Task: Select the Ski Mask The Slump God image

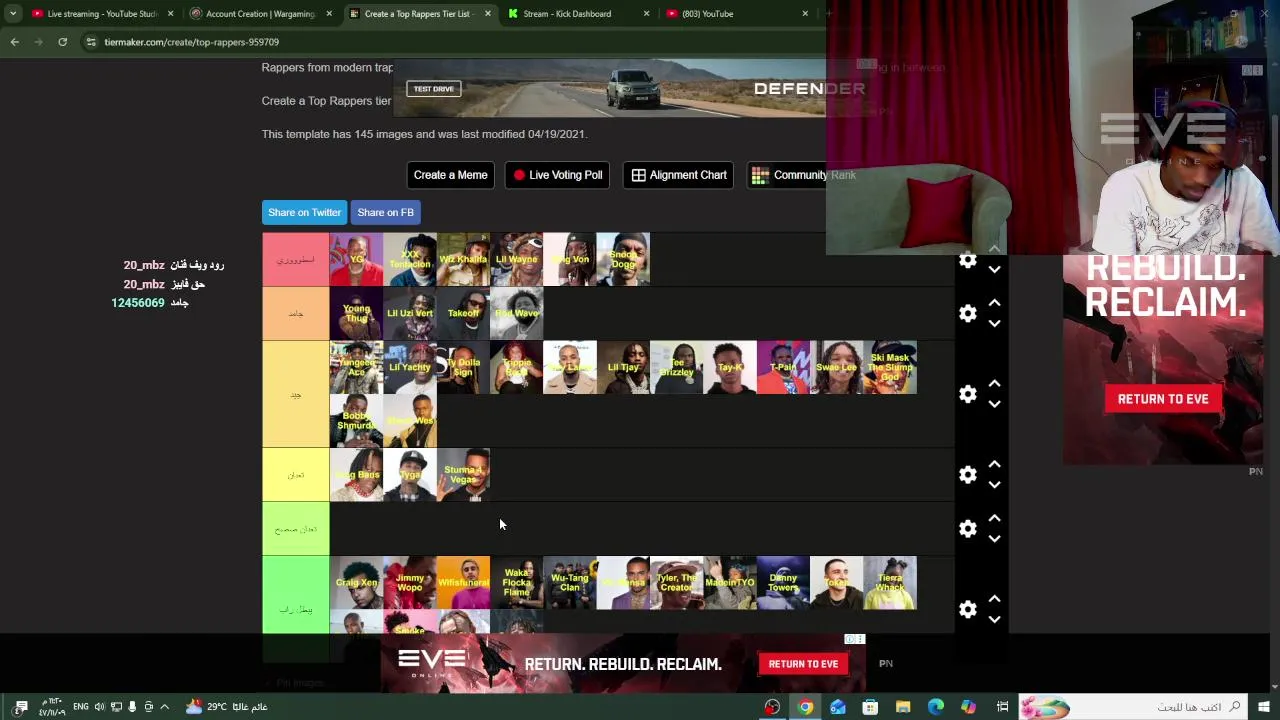Action: (x=890, y=367)
